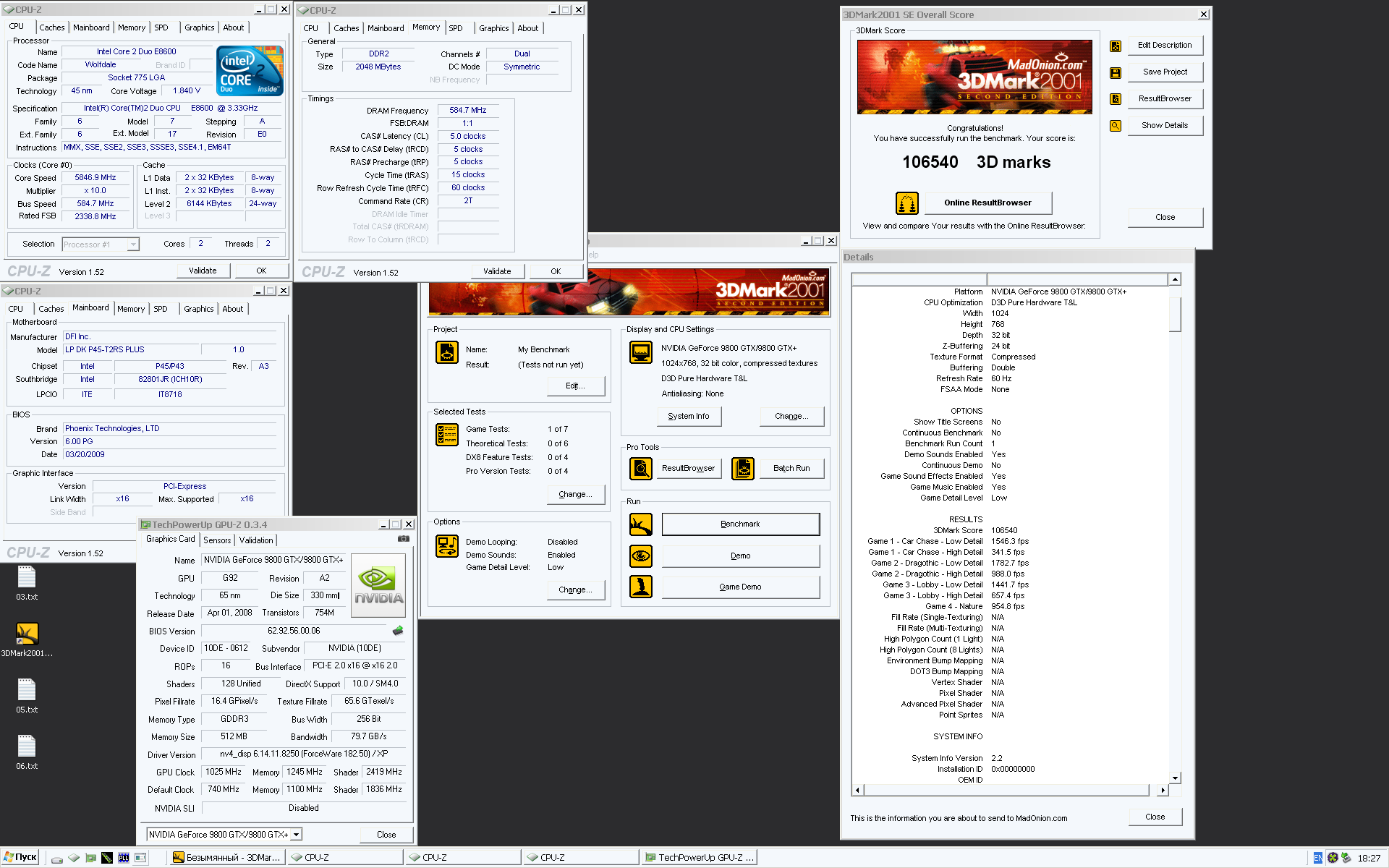This screenshot has width=1389, height=868.
Task: Click Validate button in top-left CPU-Z window
Action: coord(203,271)
